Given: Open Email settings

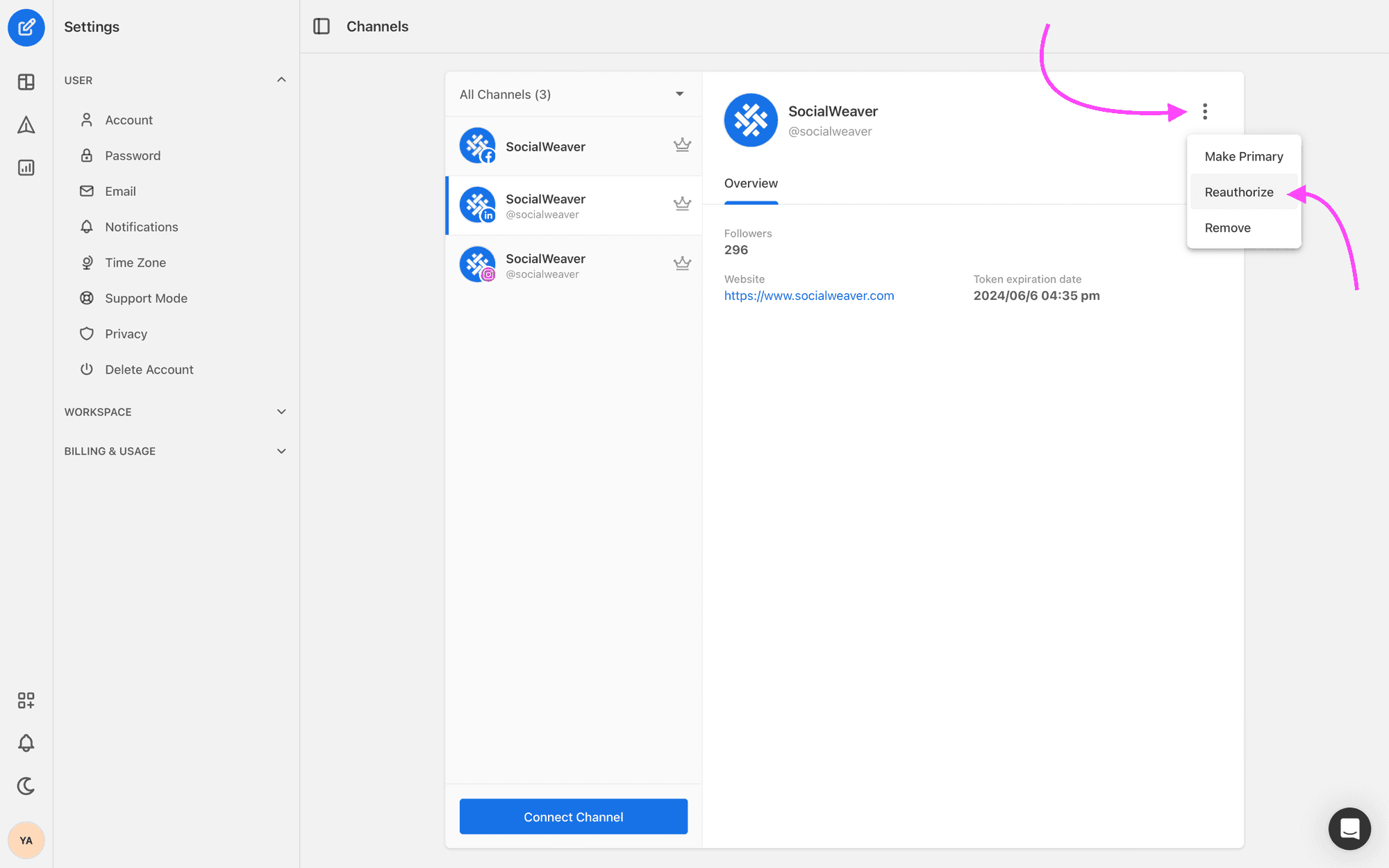Looking at the screenshot, I should [120, 191].
